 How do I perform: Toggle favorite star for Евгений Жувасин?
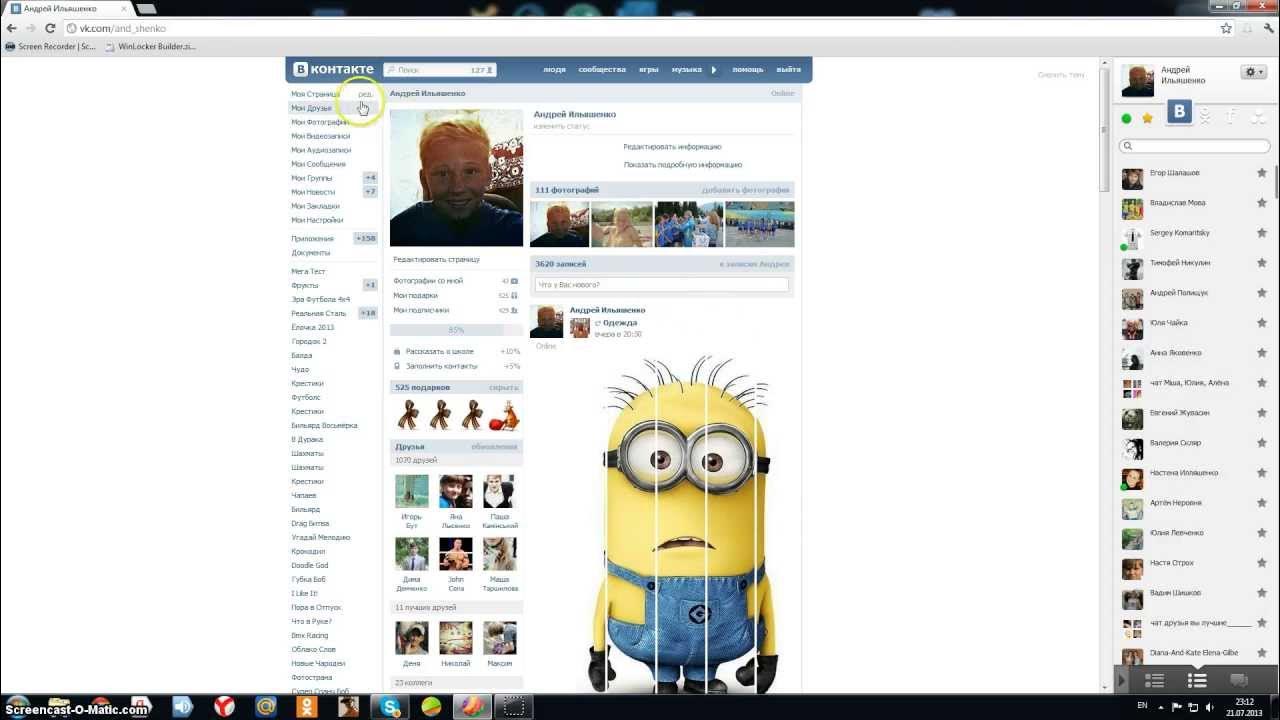(x=1262, y=413)
